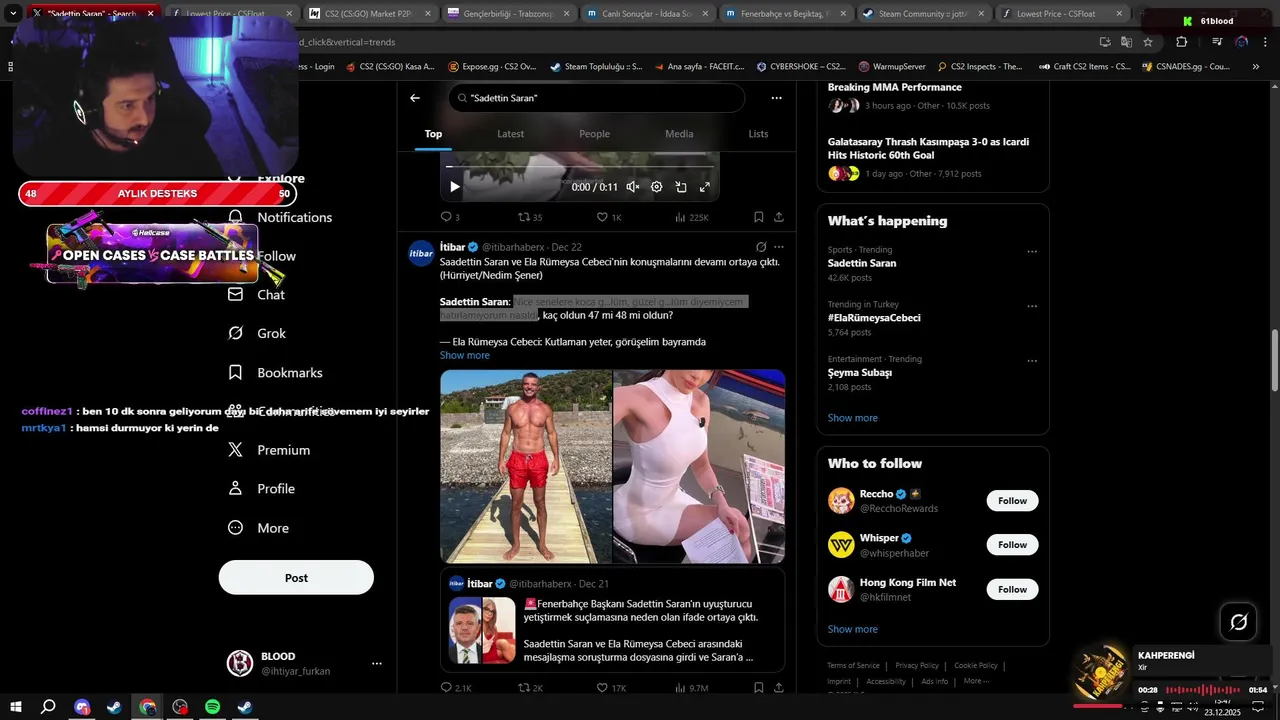
Task: Open Galatasaray Thrash Kasımpaşa news story
Action: 933,159
